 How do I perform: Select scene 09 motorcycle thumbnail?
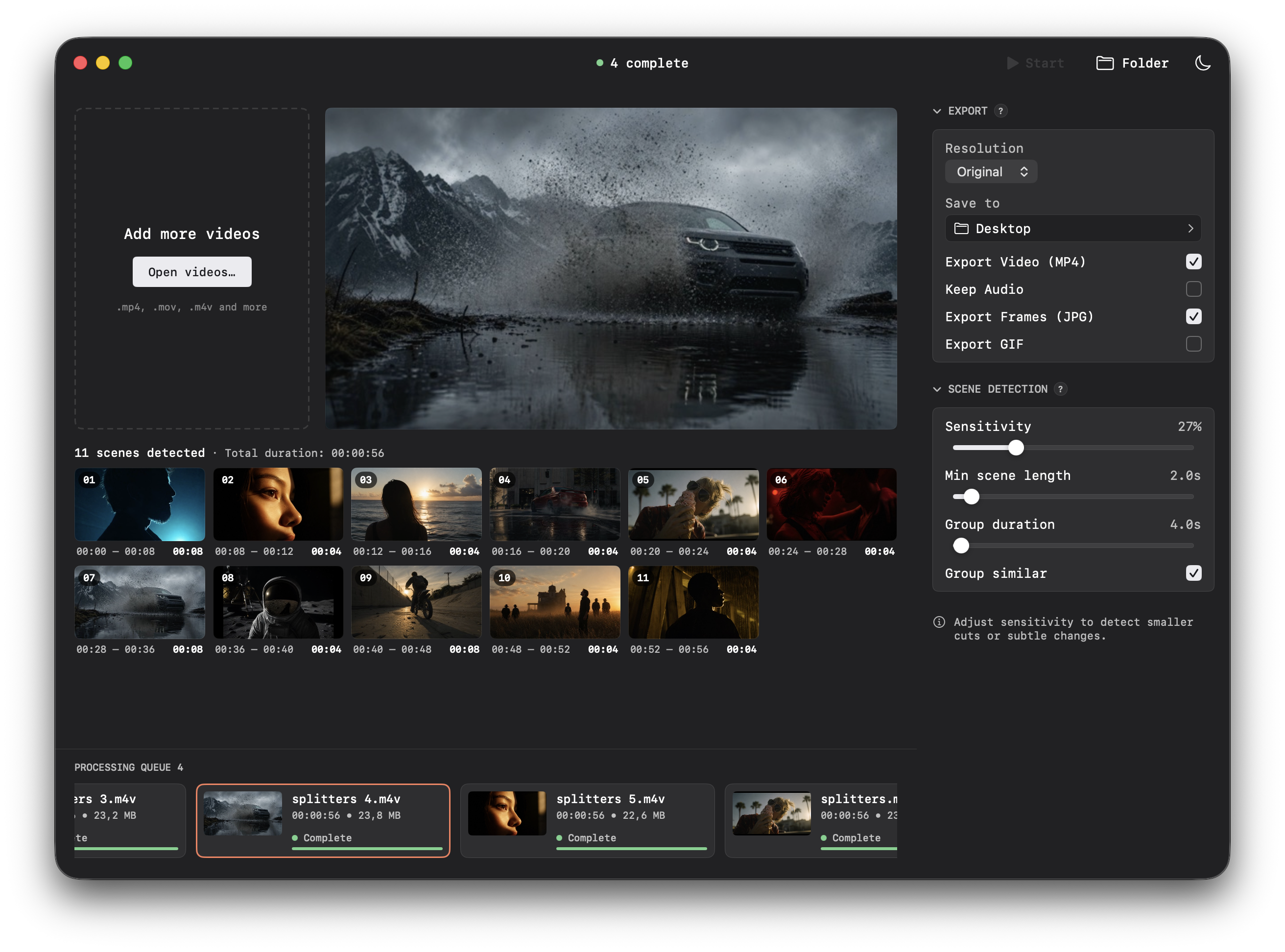(x=416, y=602)
